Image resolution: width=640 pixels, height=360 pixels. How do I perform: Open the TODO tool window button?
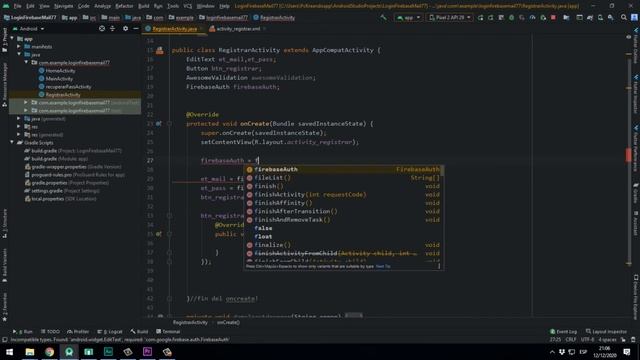click(x=50, y=331)
